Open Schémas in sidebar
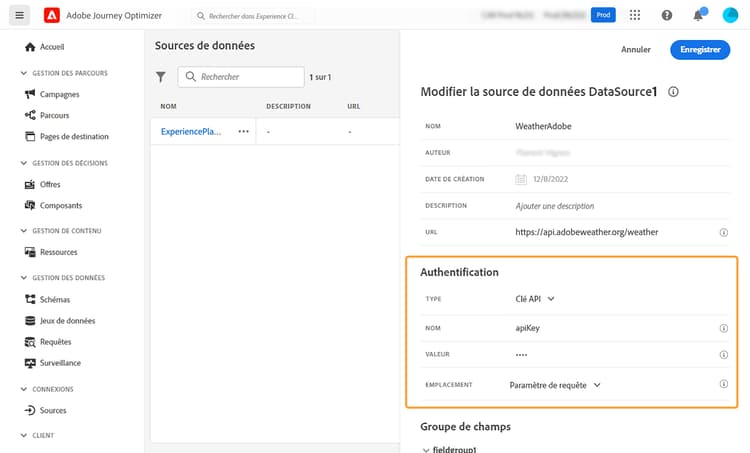Viewport: 750px width, 453px height. click(55, 299)
